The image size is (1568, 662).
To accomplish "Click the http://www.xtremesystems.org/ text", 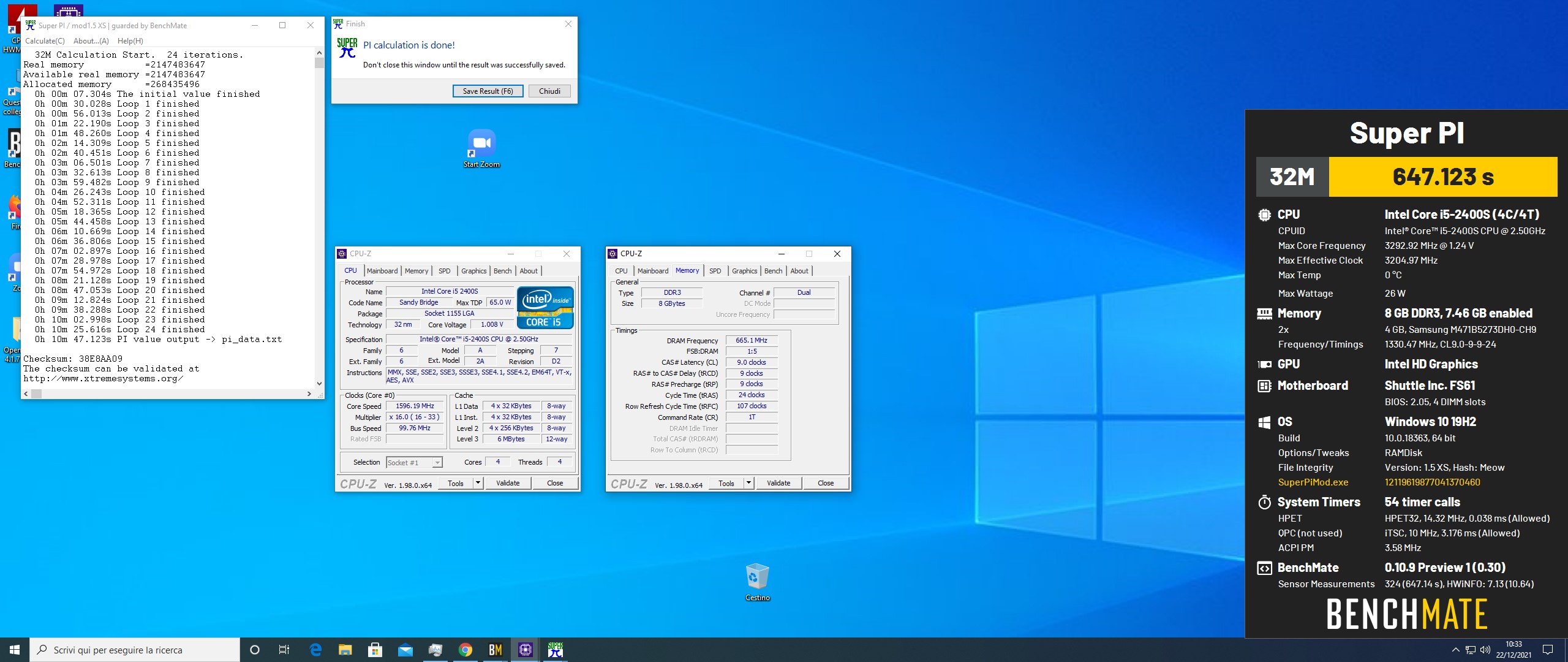I will click(104, 379).
